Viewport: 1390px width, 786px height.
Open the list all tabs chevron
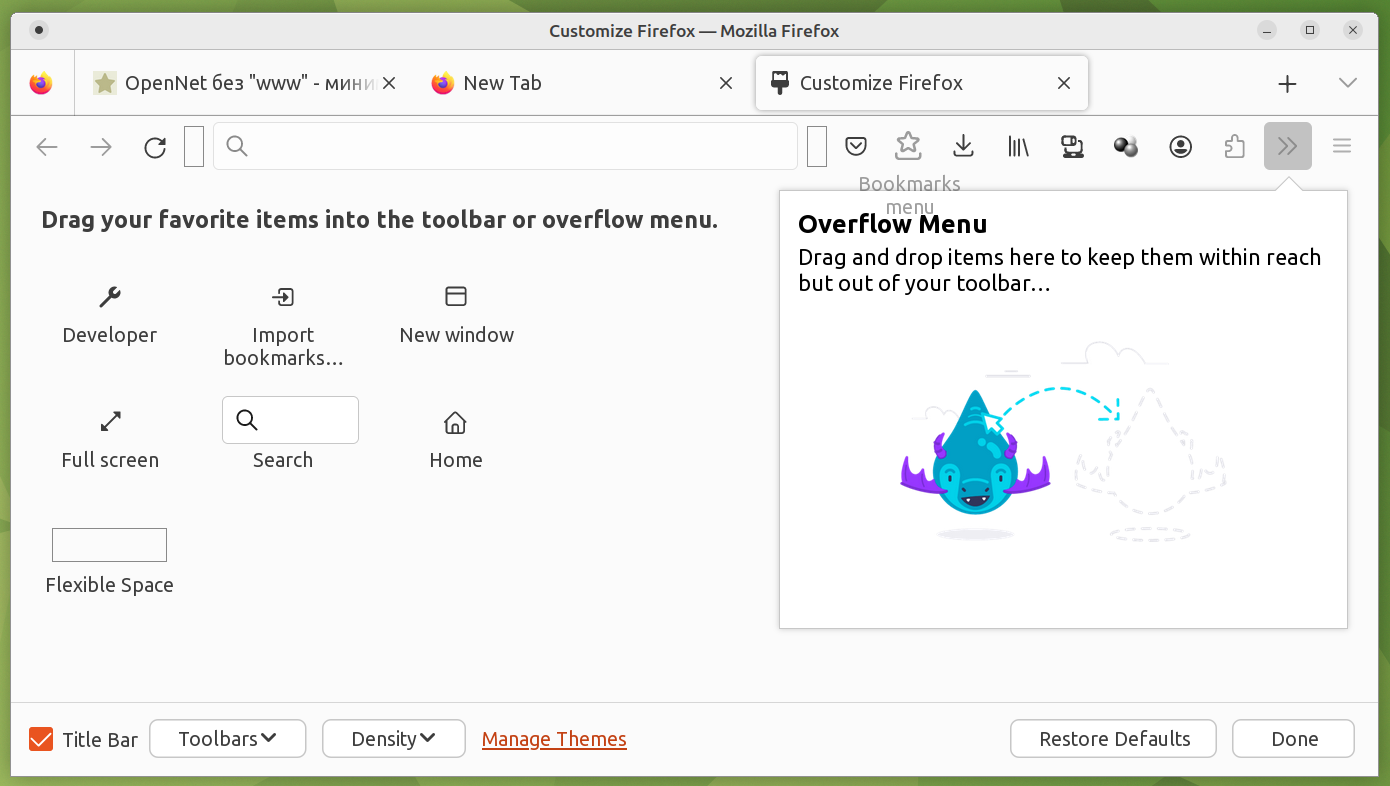click(1348, 83)
